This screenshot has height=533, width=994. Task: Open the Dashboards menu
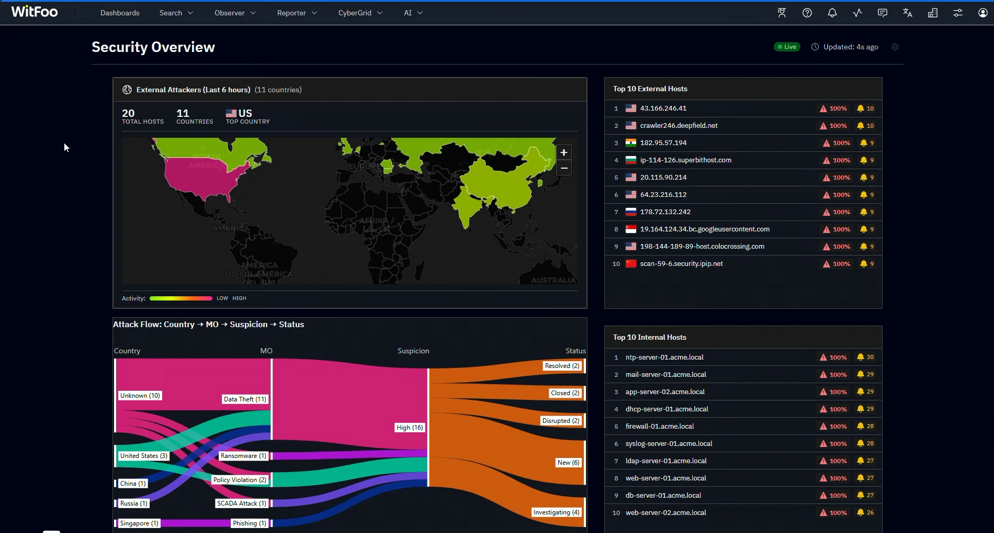click(120, 13)
